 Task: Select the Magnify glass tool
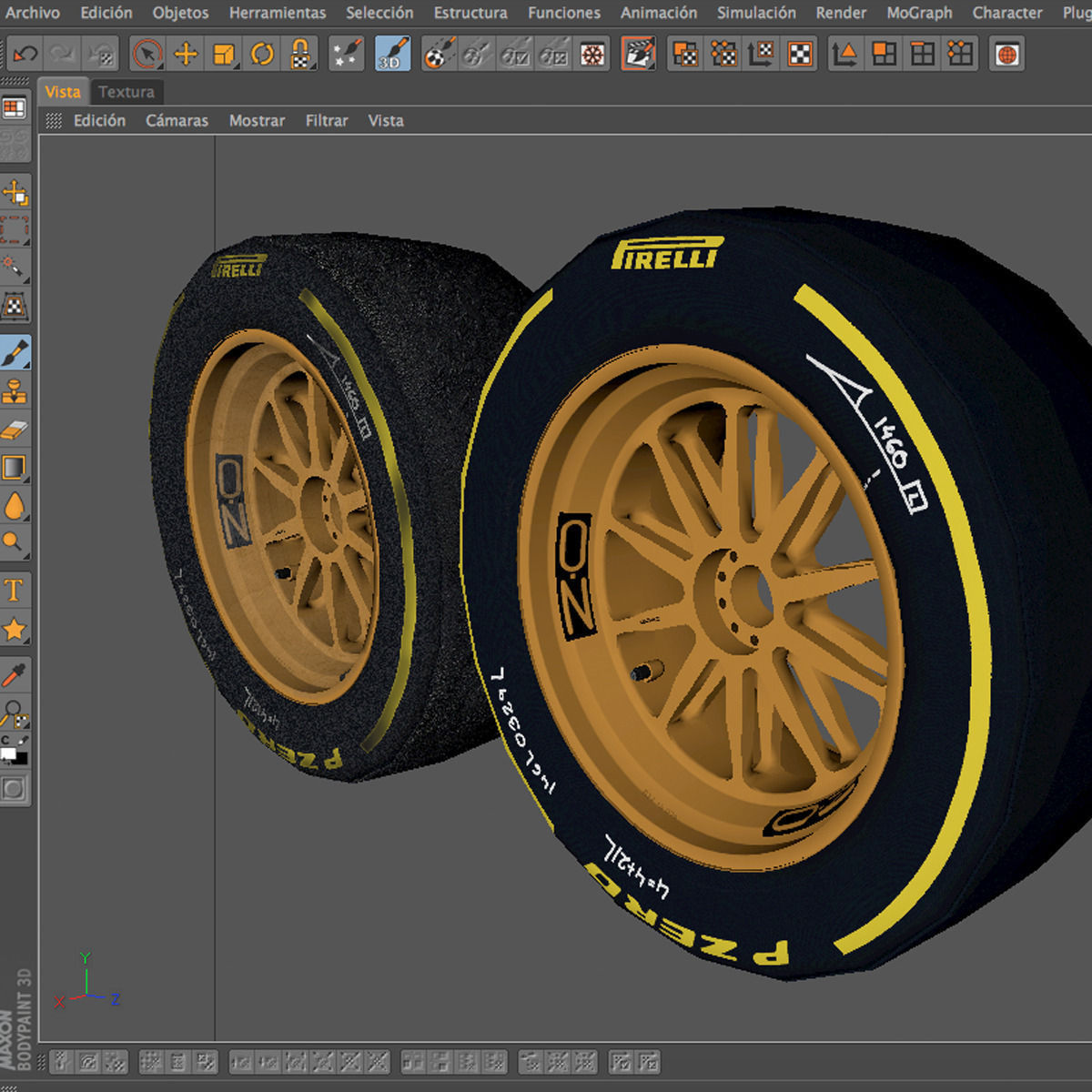15,543
